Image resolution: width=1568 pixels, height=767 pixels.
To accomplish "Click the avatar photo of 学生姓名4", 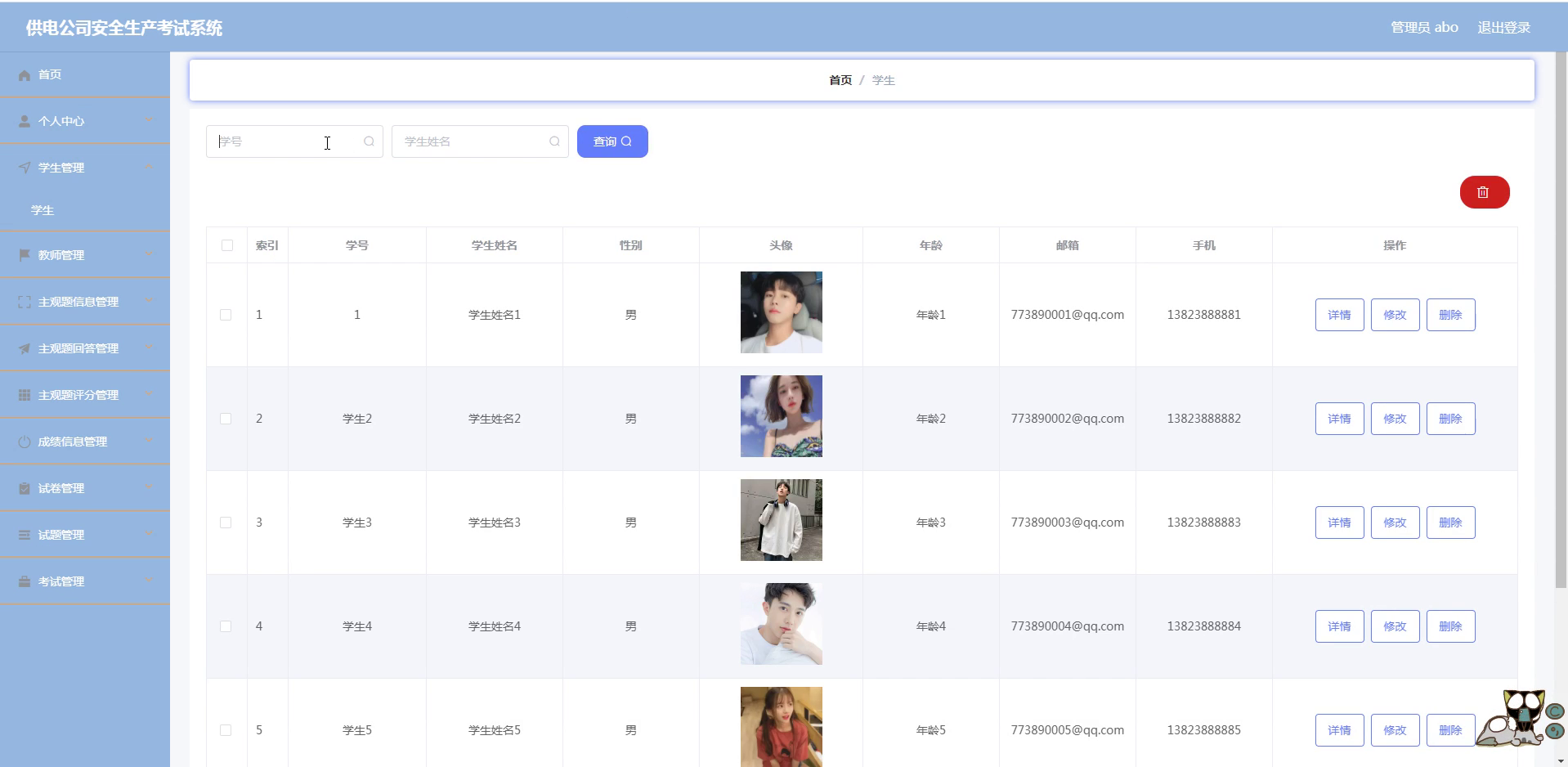I will (x=782, y=624).
